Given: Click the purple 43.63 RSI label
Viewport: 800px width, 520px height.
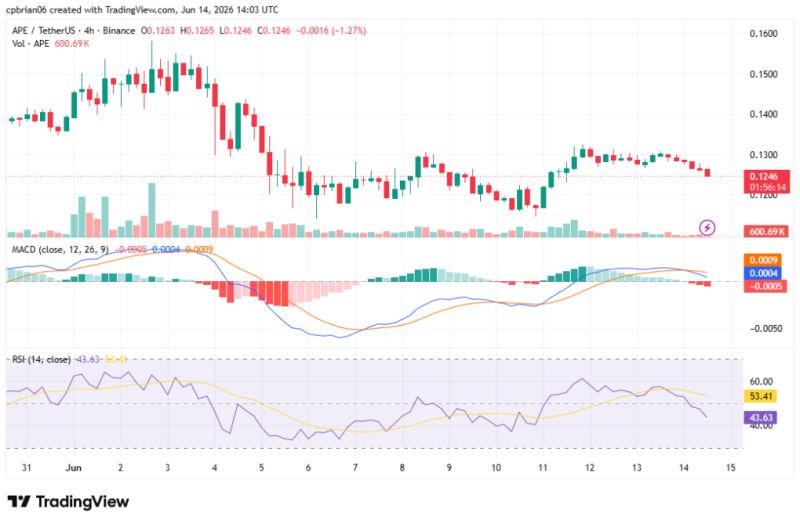Looking at the screenshot, I should click(x=761, y=417).
